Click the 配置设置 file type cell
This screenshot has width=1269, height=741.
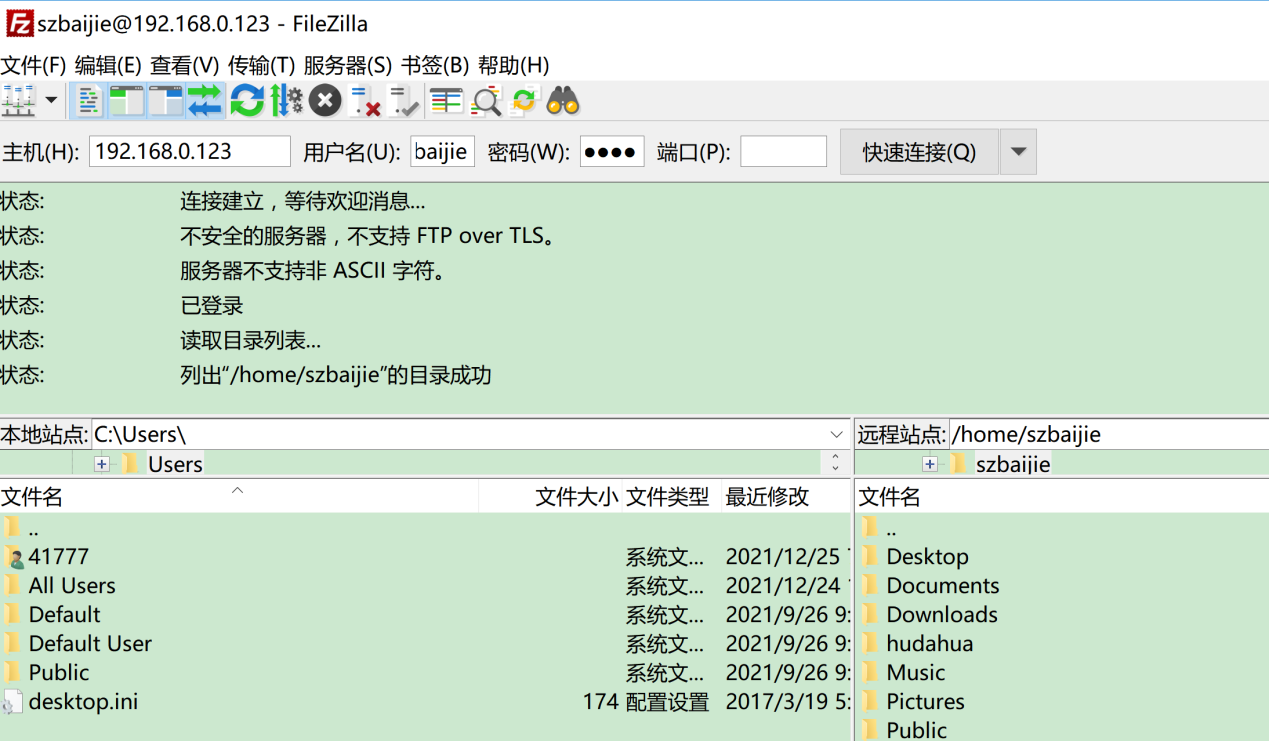pos(667,702)
